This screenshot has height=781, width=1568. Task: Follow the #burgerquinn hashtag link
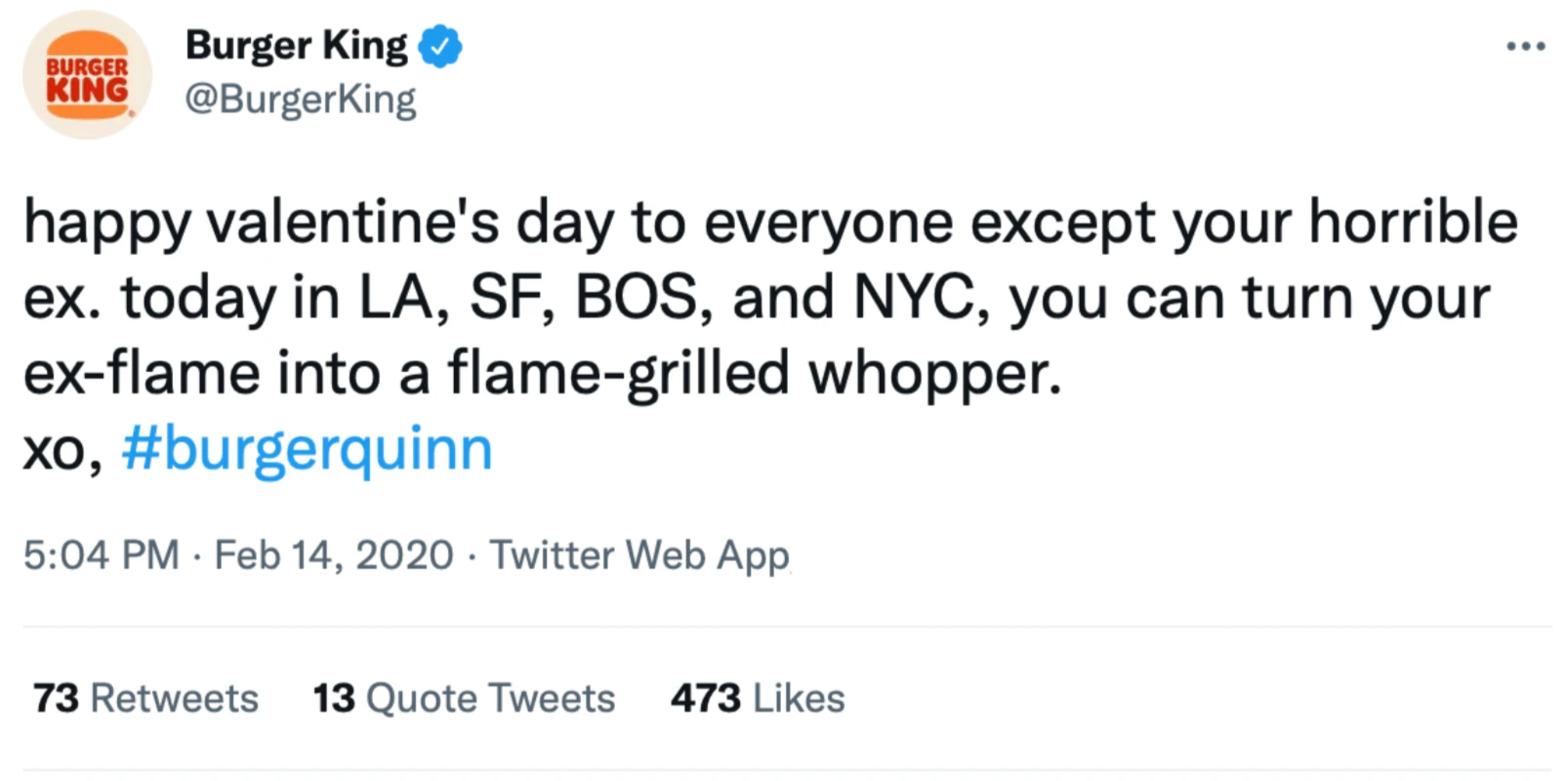pyautogui.click(x=307, y=449)
